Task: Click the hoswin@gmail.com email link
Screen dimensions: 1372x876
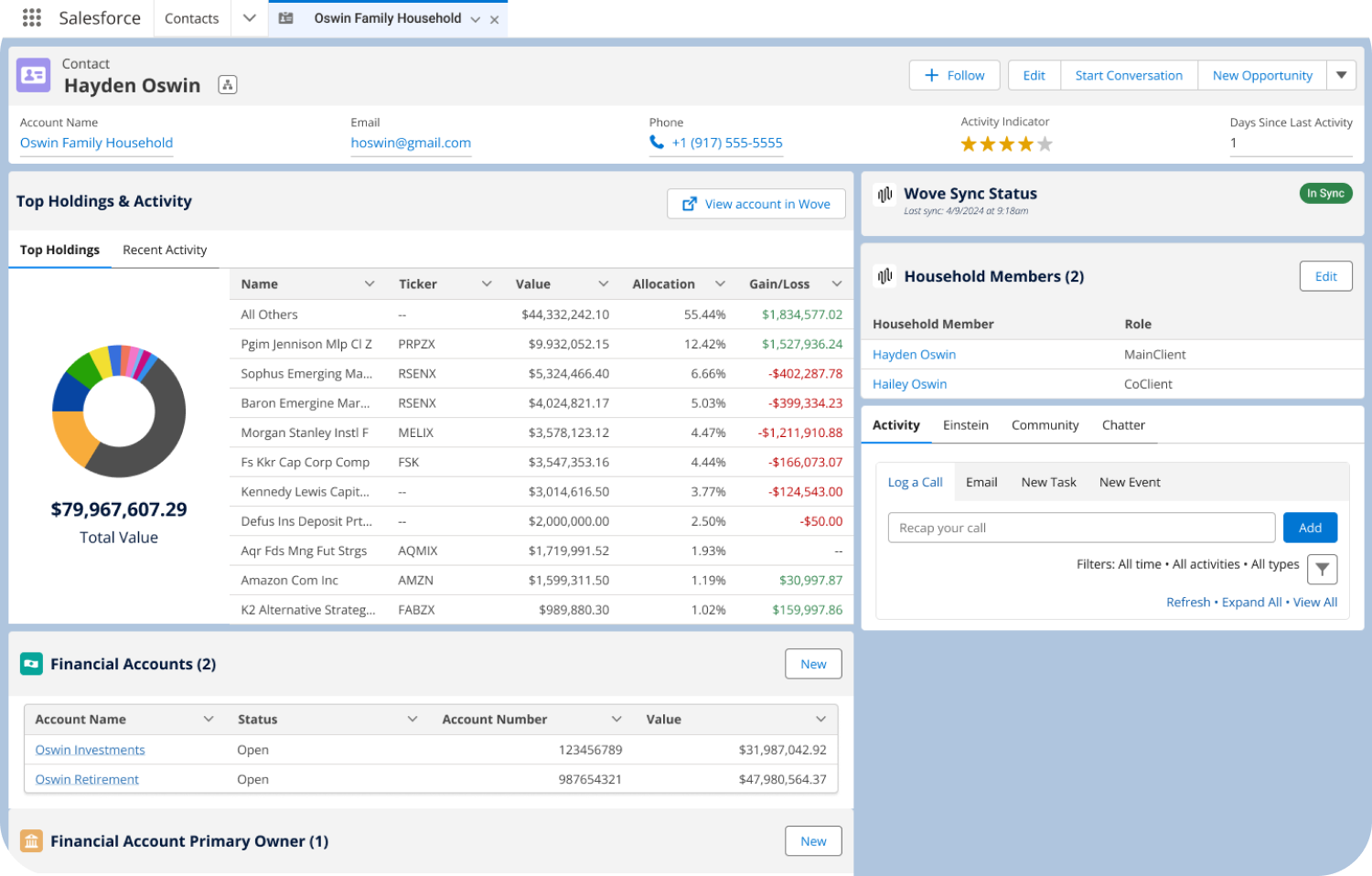Action: [x=411, y=143]
